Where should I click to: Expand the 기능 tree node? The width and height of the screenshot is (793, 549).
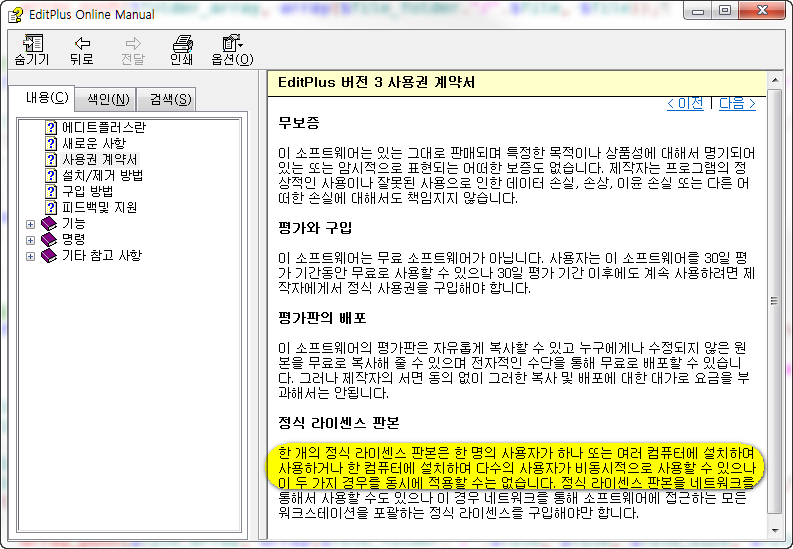click(x=30, y=224)
